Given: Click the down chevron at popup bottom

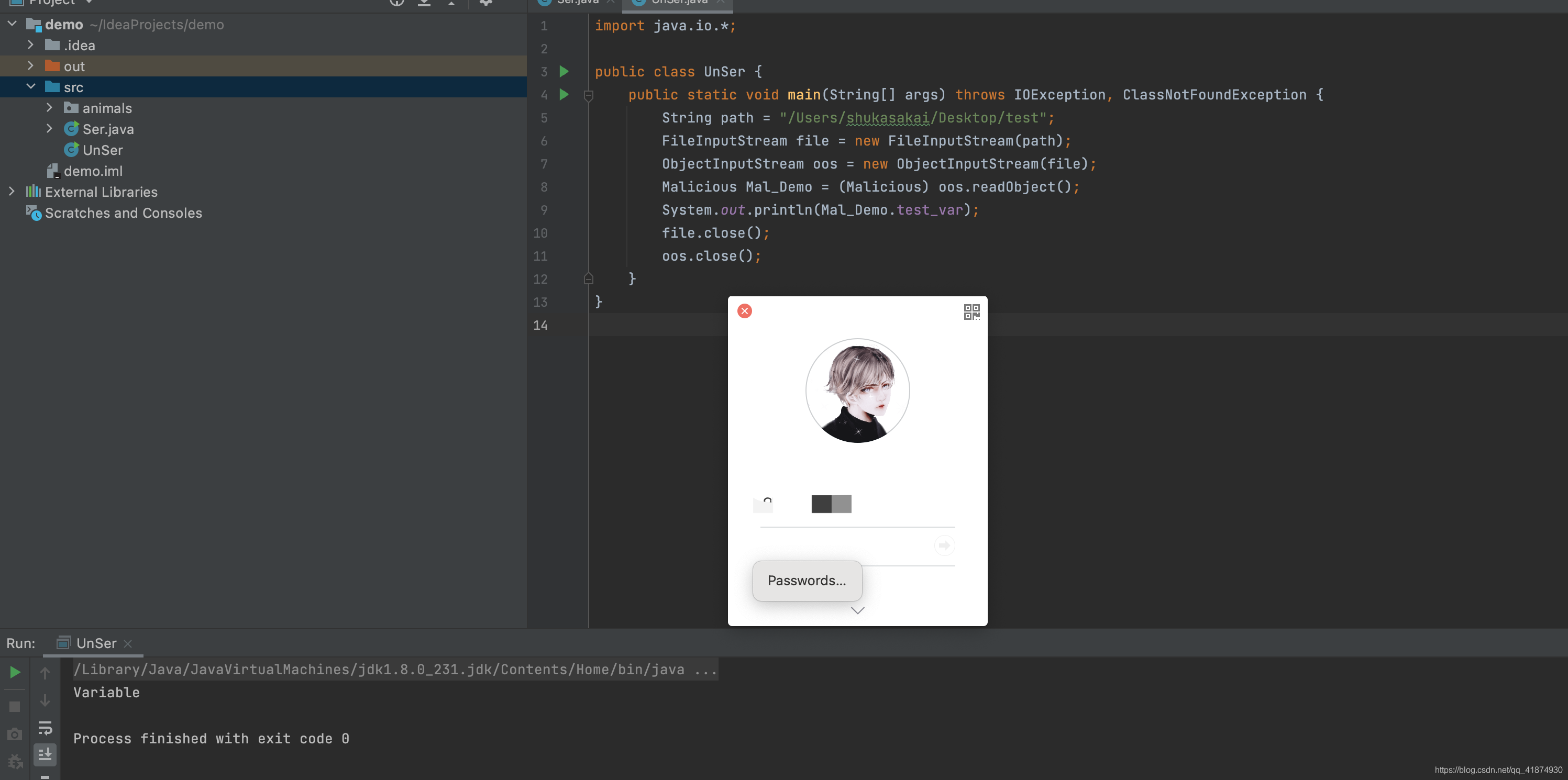Looking at the screenshot, I should 857,610.
